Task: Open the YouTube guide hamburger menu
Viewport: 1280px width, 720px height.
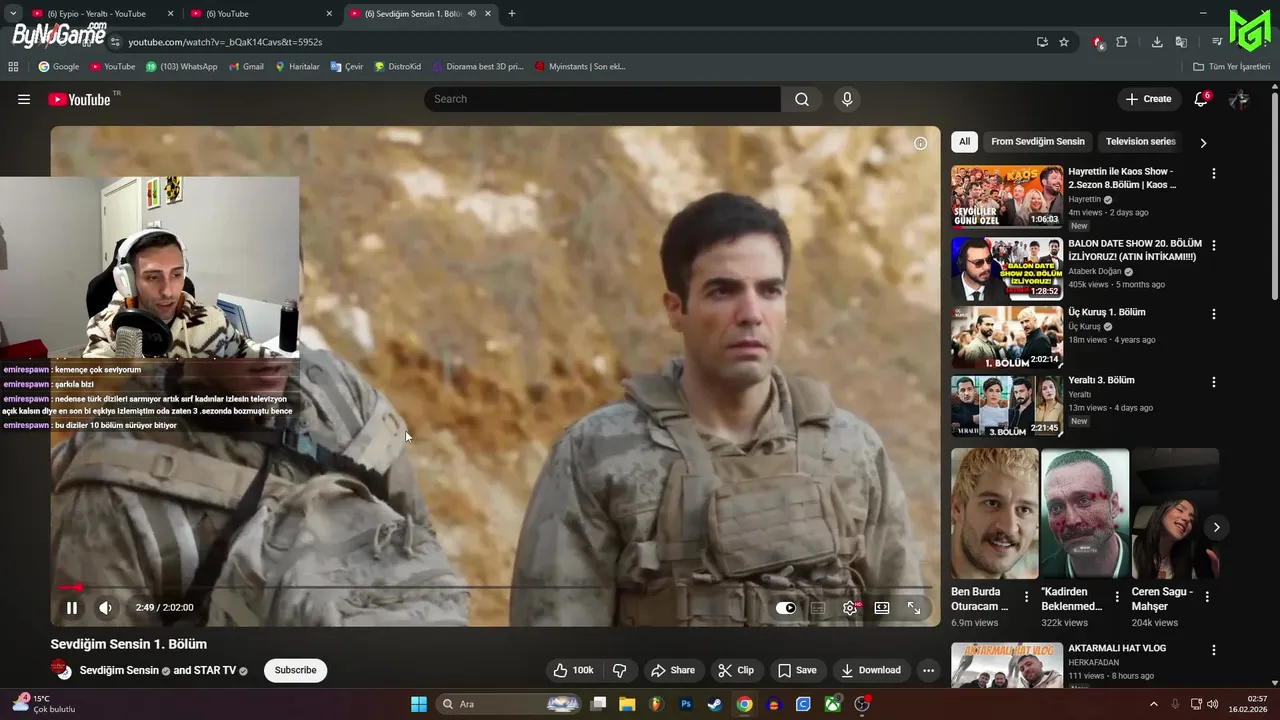Action: point(24,99)
